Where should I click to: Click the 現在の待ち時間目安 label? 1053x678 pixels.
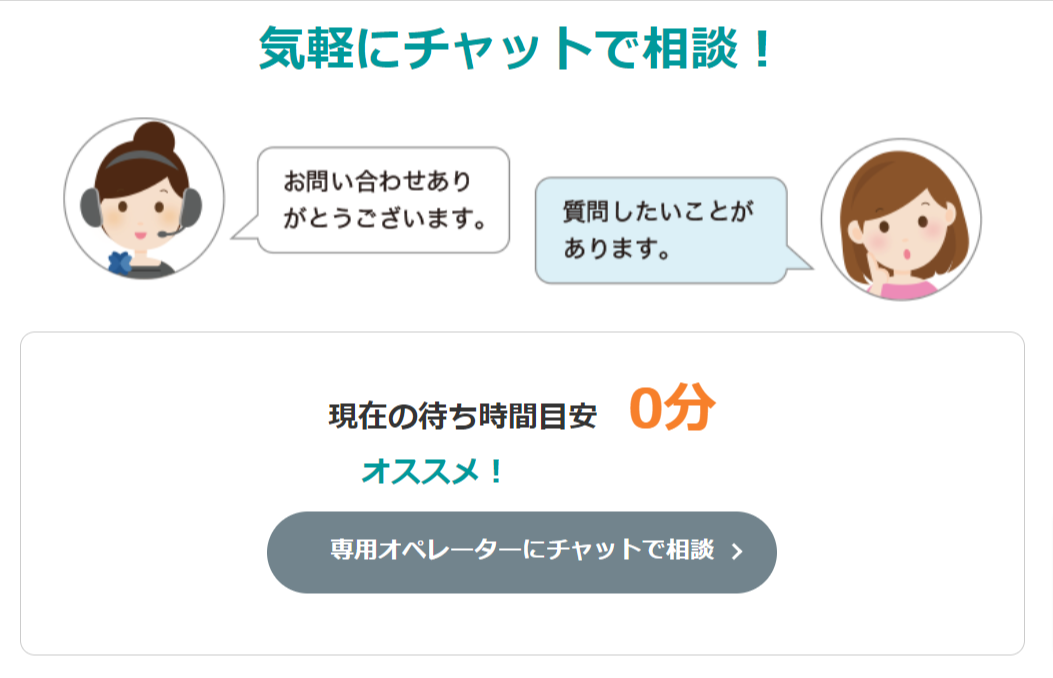tap(462, 416)
